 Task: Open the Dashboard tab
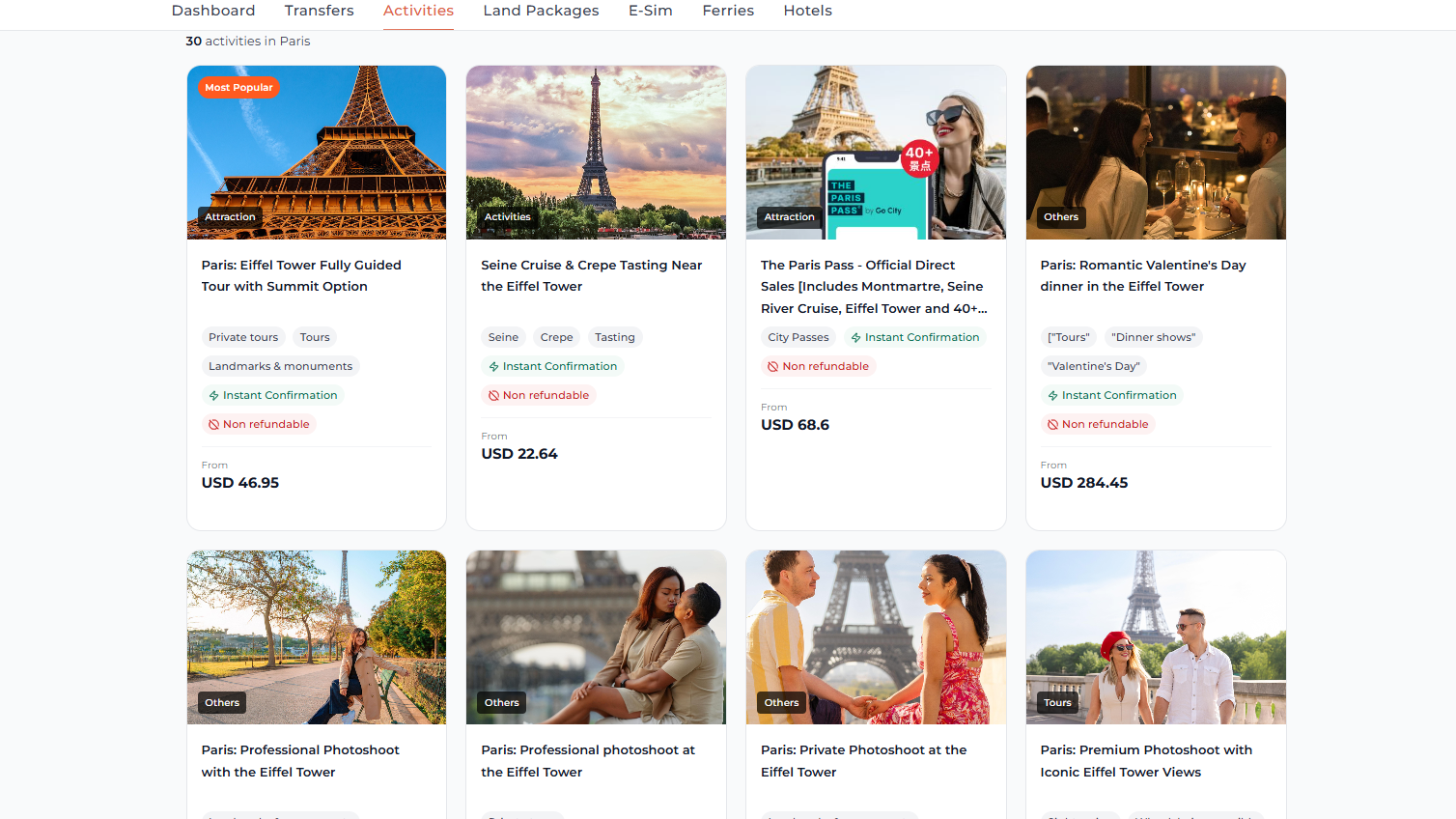click(x=213, y=11)
